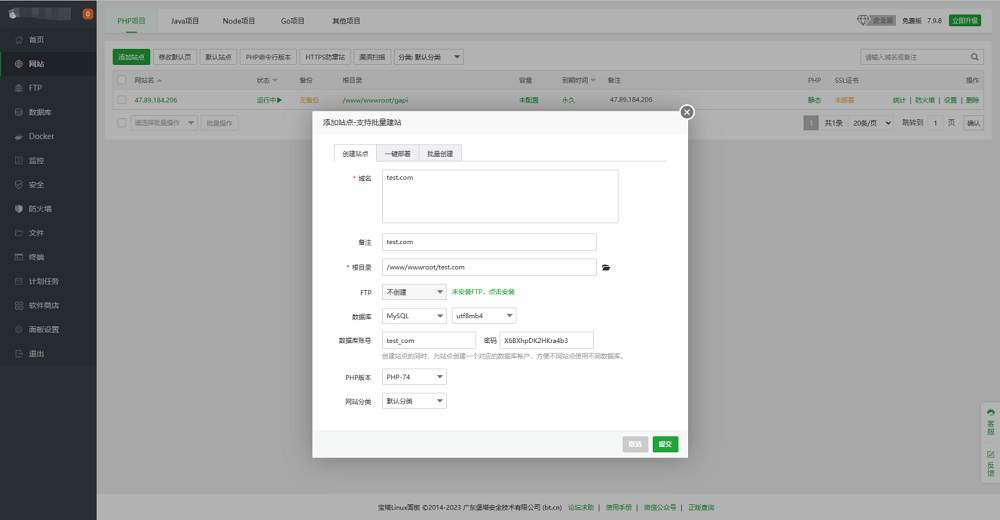Viewport: 1000px width, 520px height.
Task: Select the 一键部署 dialog tab
Action: 398,154
